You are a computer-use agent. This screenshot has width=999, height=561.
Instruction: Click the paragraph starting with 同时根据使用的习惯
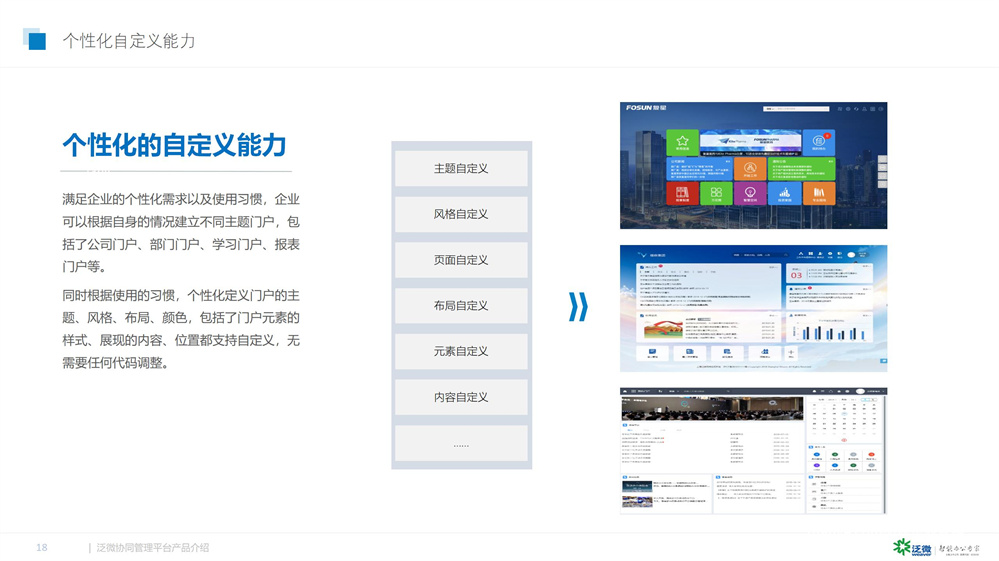(x=181, y=329)
